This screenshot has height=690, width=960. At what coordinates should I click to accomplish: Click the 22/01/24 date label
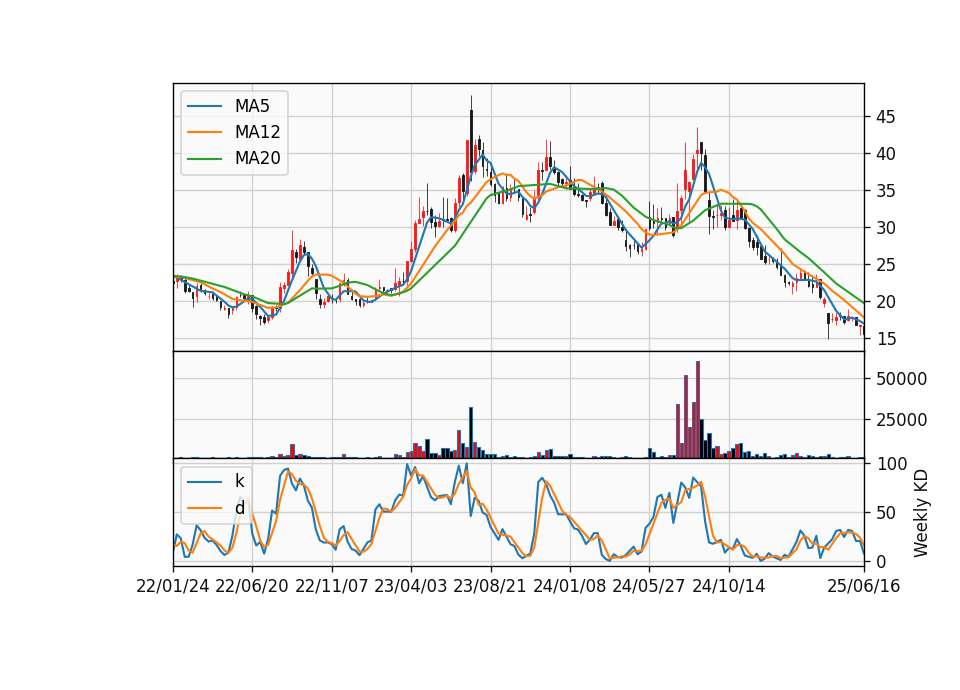pyautogui.click(x=173, y=587)
